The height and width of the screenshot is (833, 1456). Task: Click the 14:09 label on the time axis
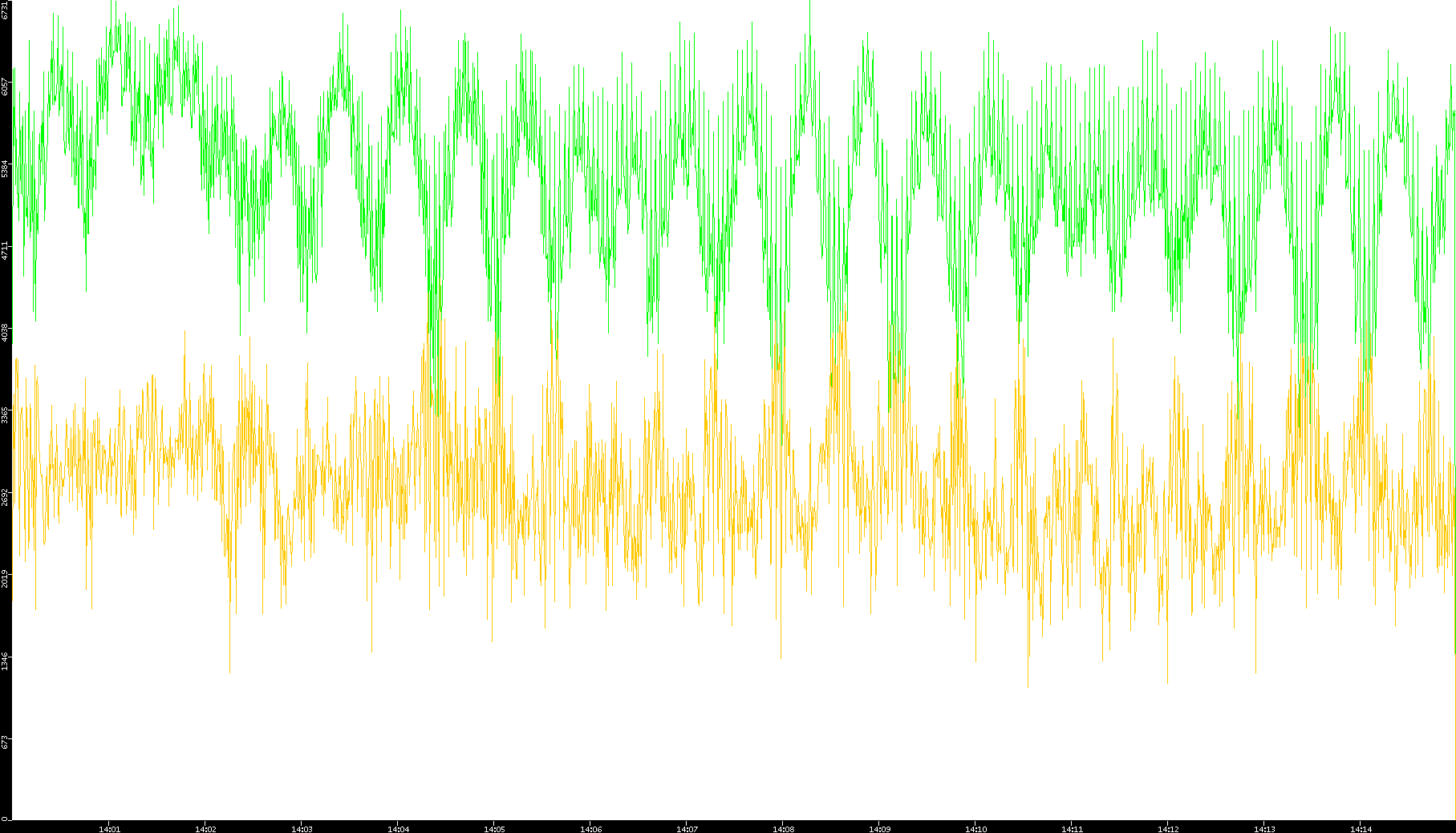tap(879, 829)
